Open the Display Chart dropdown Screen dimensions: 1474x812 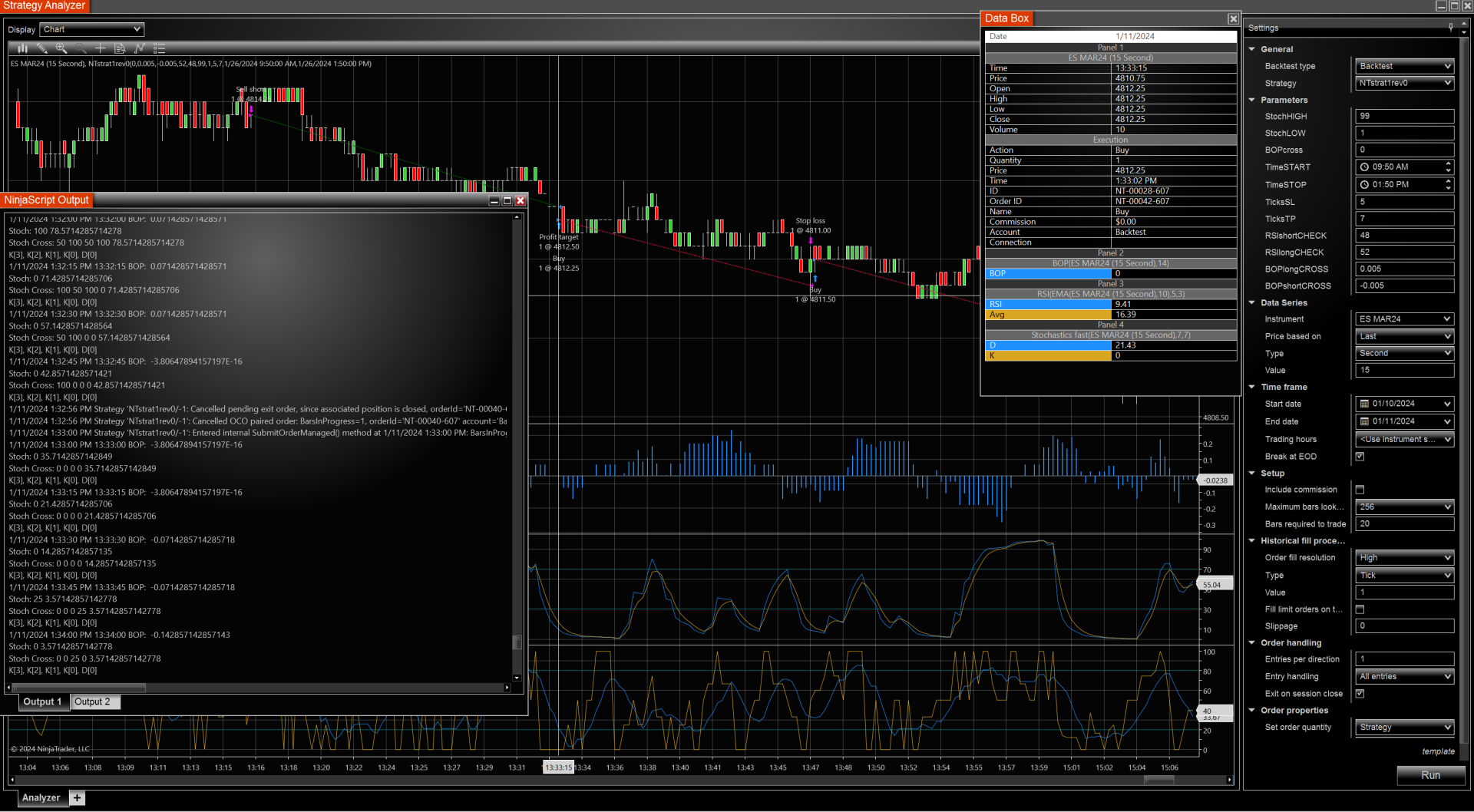click(x=92, y=29)
